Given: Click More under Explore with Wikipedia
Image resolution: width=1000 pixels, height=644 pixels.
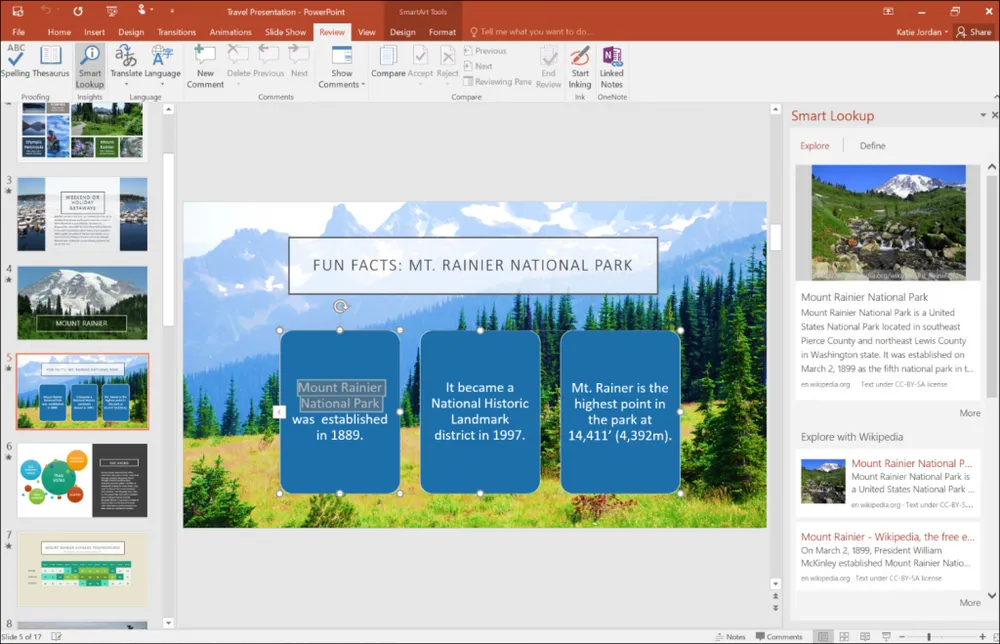Looking at the screenshot, I should (969, 602).
